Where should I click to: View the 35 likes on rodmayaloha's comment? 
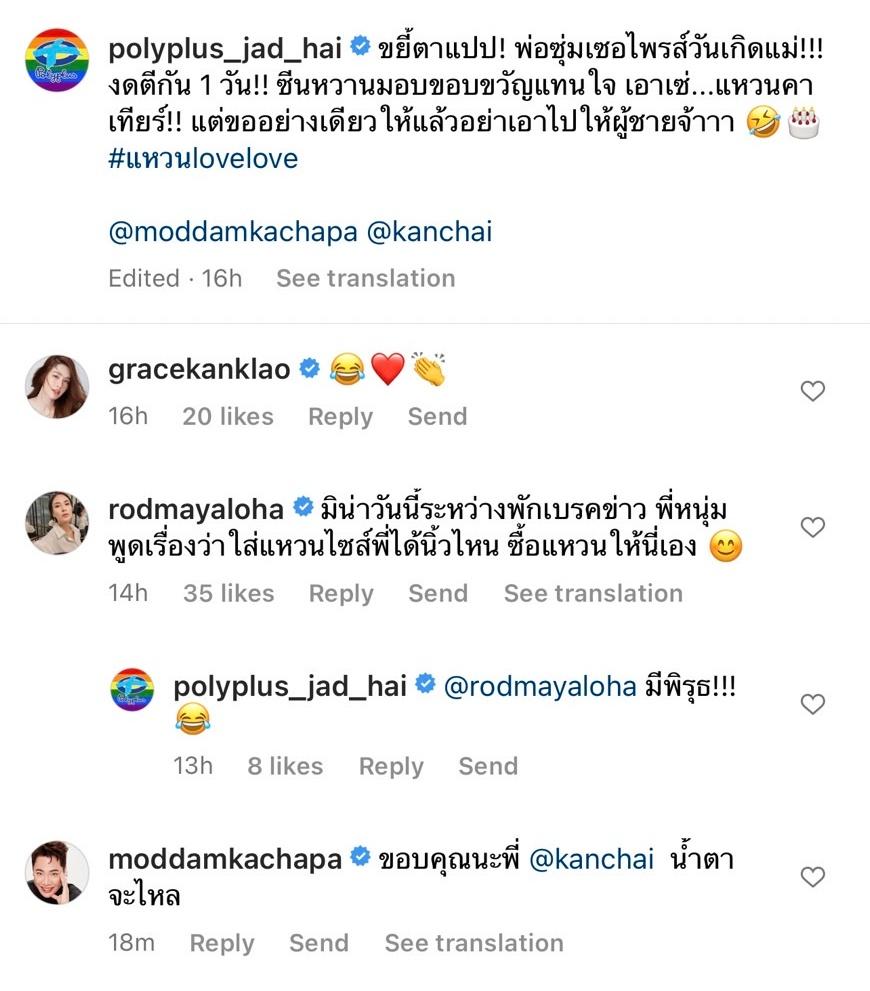tap(228, 593)
